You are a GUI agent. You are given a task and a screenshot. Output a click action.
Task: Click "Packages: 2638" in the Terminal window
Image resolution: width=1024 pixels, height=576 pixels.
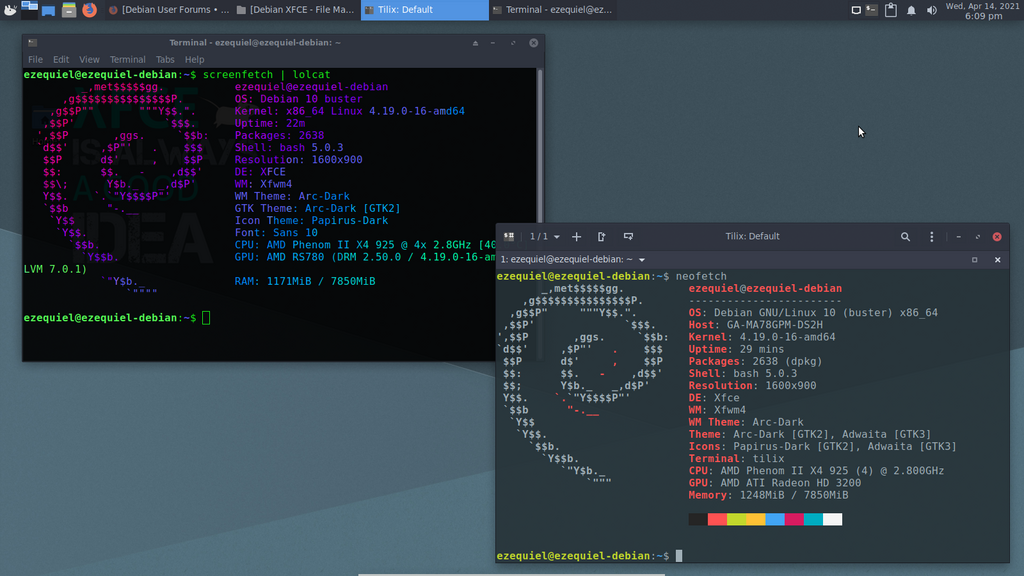click(280, 136)
